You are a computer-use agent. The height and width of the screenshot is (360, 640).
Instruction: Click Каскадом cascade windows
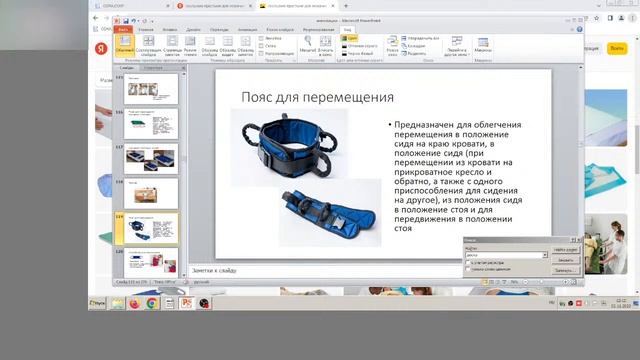413,46
